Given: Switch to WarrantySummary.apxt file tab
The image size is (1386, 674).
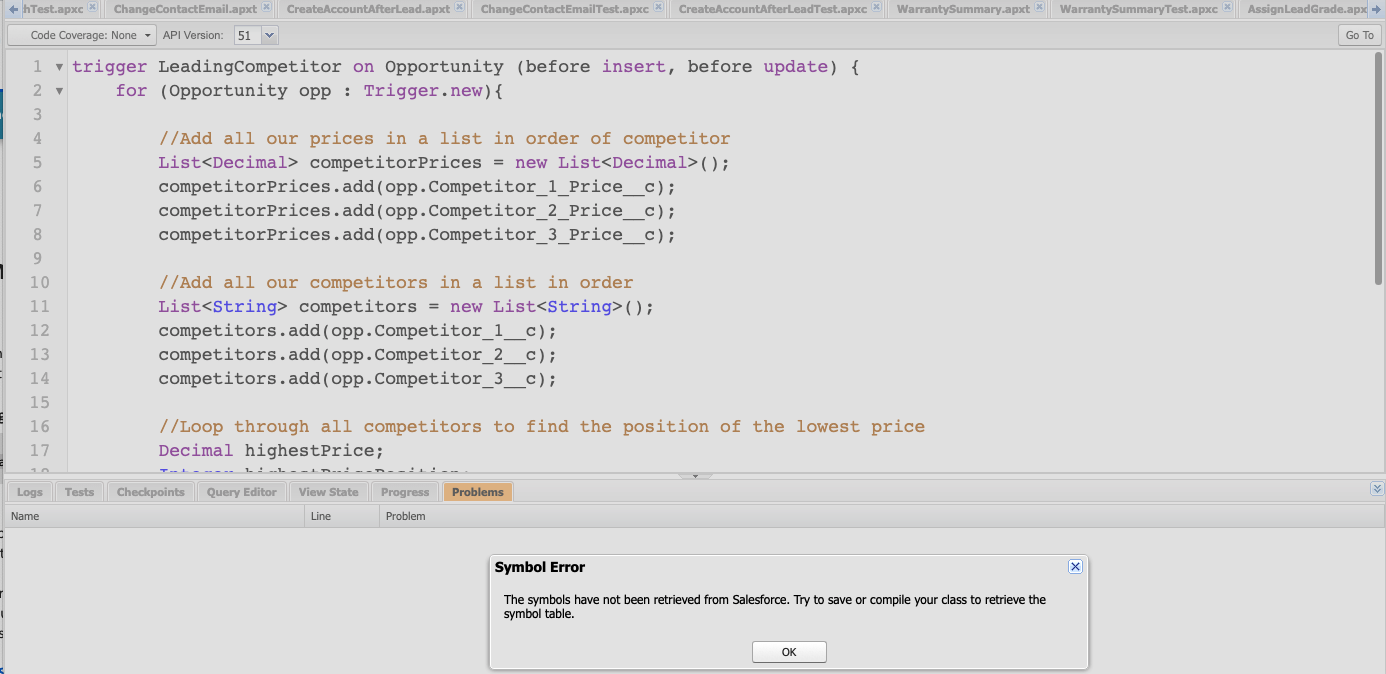Looking at the screenshot, I should (x=963, y=9).
